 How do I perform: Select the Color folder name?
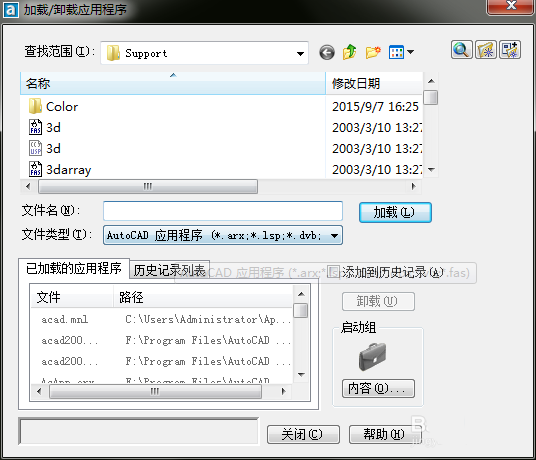62,107
